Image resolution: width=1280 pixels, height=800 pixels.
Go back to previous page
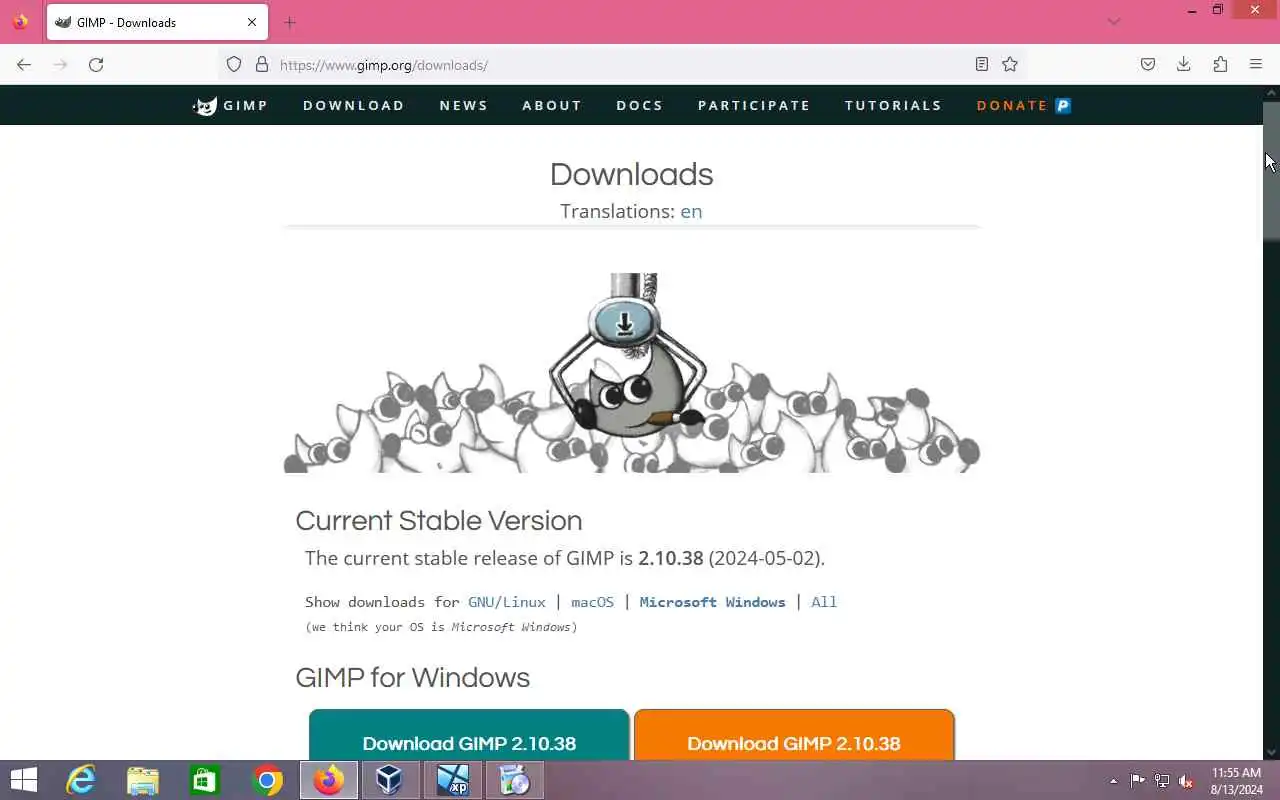point(24,65)
